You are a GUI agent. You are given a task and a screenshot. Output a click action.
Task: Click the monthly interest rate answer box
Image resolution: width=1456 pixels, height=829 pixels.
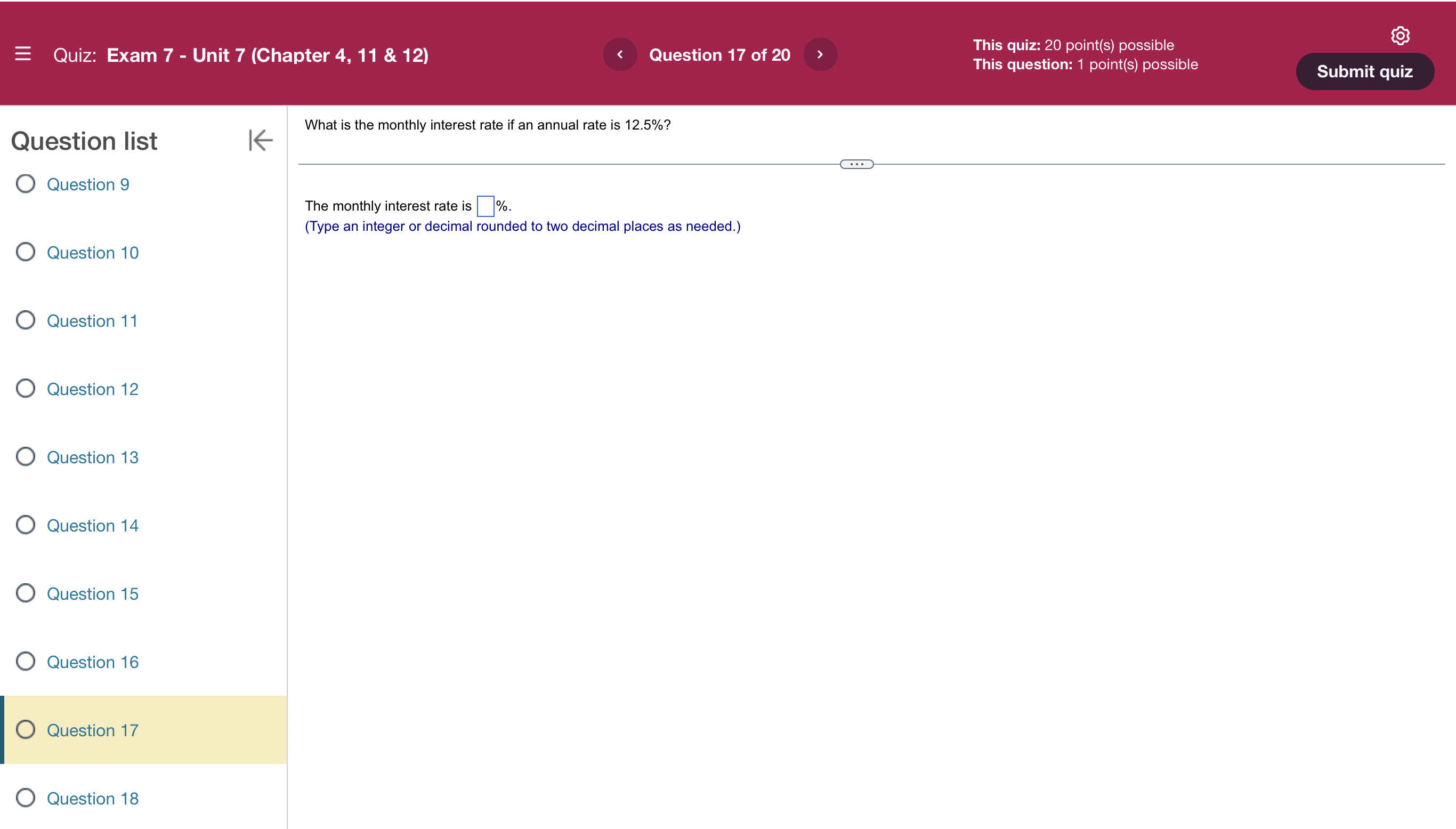coord(485,206)
